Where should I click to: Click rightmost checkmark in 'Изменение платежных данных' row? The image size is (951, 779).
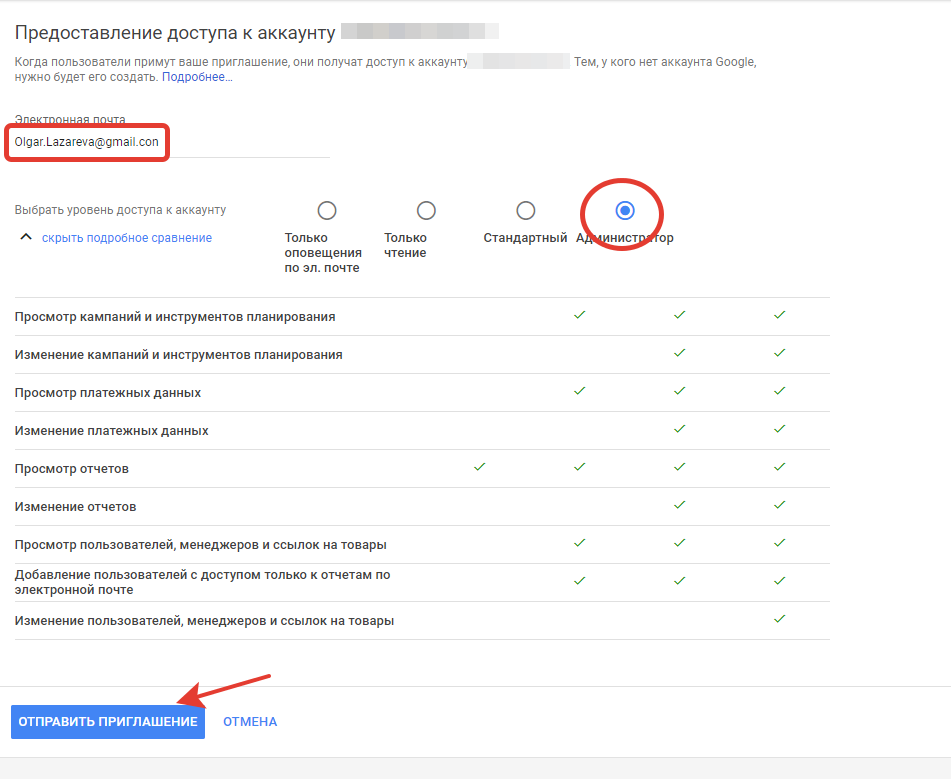pos(779,429)
